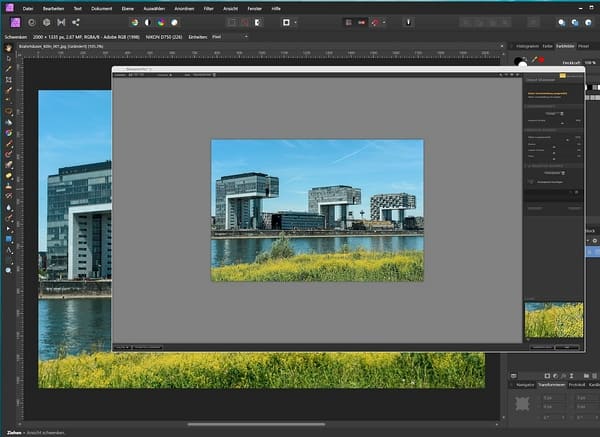Open the Ansicht menu
This screenshot has width=600, height=437.
tap(230, 8)
